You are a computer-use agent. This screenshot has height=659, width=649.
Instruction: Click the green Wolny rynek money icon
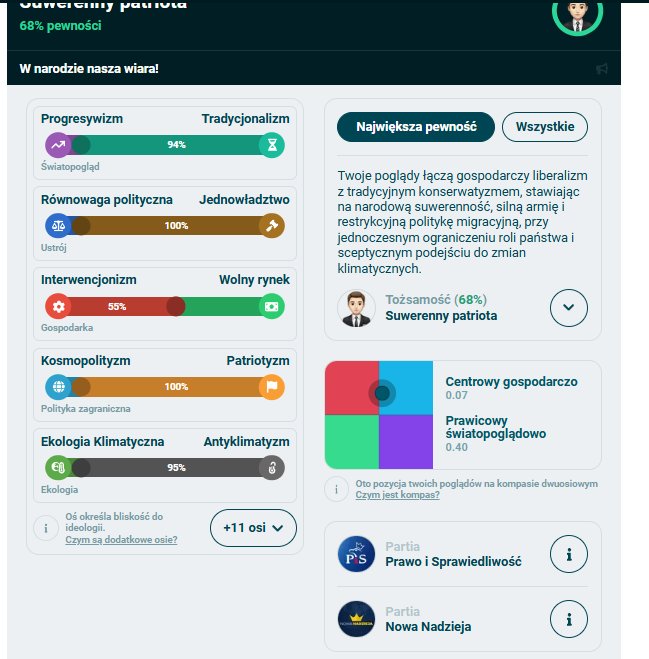point(272,306)
